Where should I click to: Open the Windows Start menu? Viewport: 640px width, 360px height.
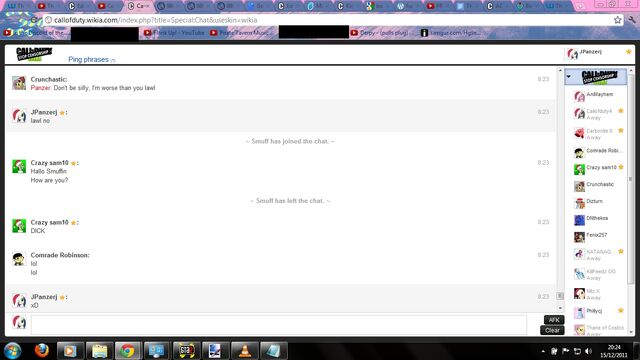[13, 351]
